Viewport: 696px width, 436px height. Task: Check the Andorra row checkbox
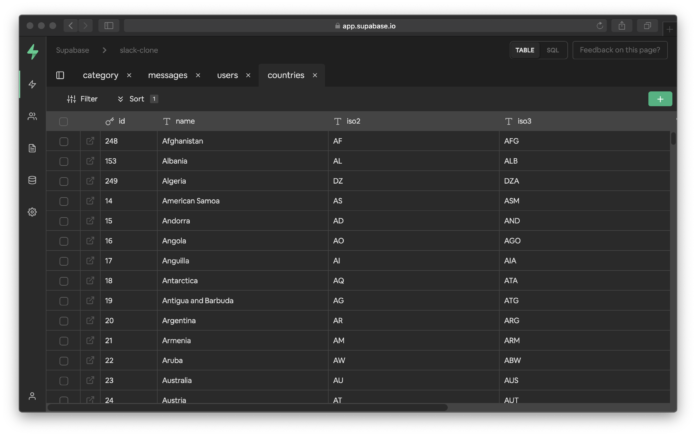63,222
